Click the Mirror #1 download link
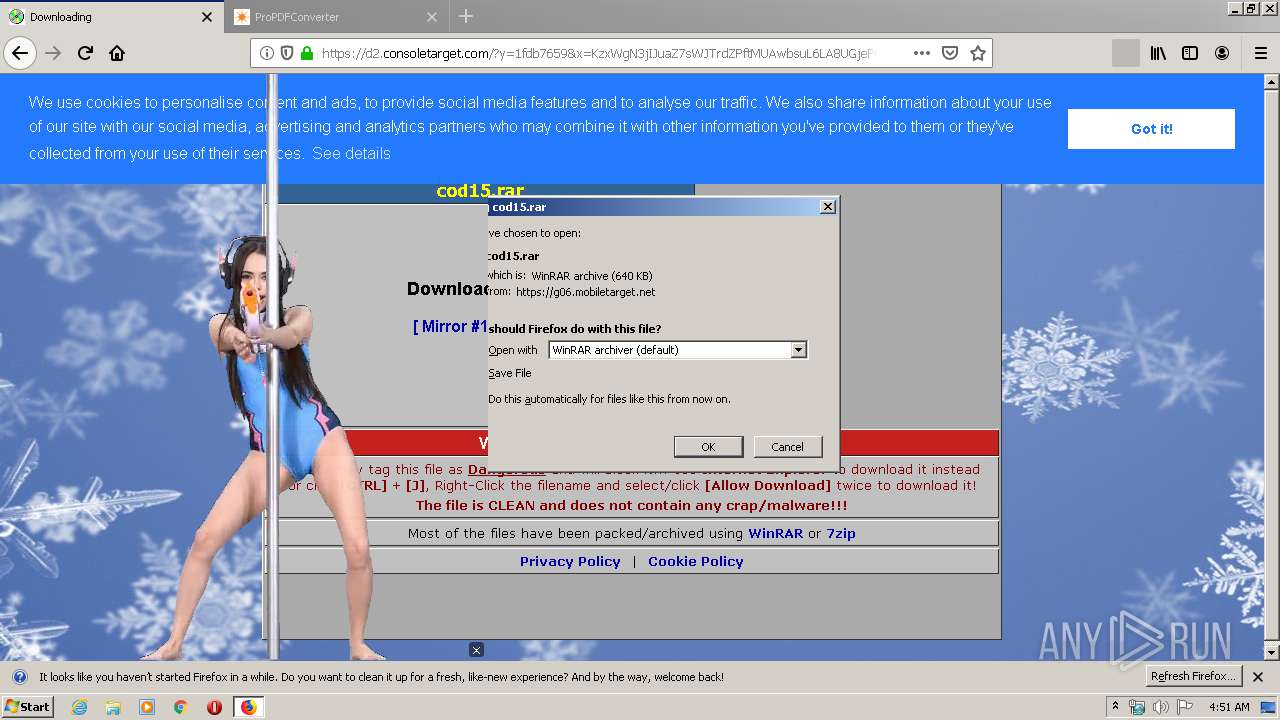 tap(450, 326)
